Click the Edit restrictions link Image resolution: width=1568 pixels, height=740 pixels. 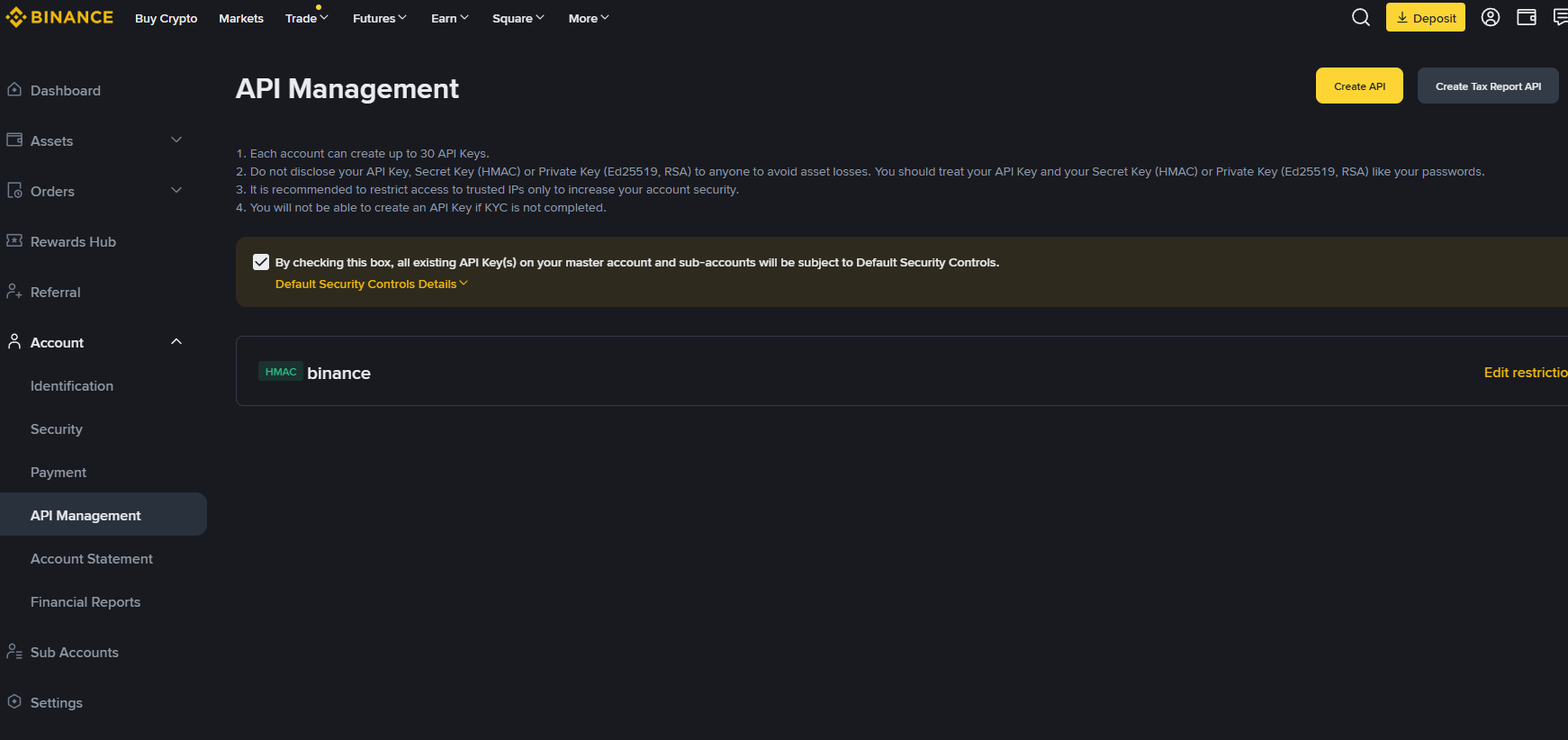[1525, 373]
